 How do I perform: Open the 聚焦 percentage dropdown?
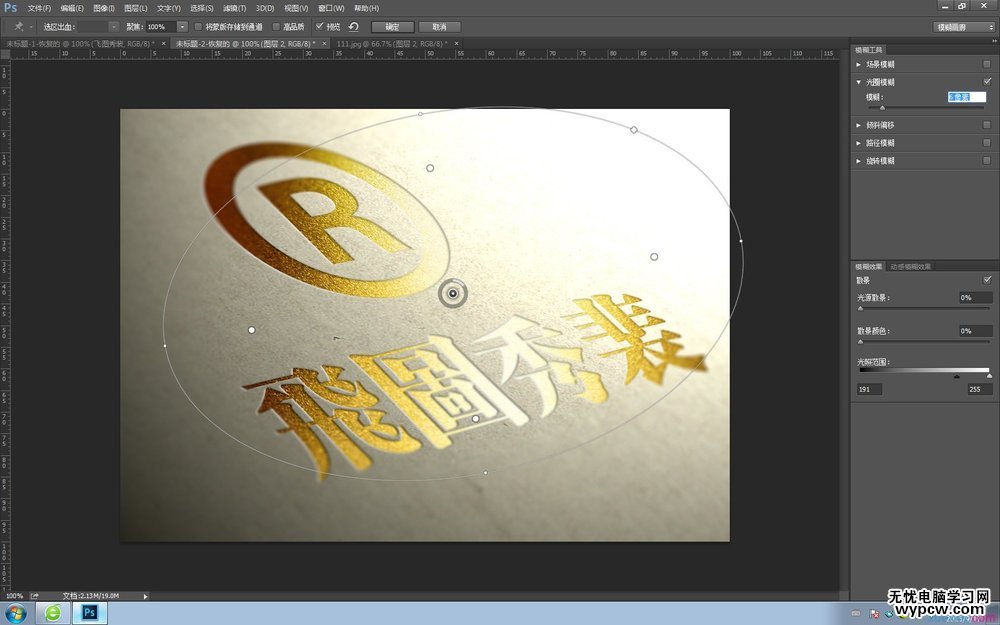pyautogui.click(x=184, y=26)
